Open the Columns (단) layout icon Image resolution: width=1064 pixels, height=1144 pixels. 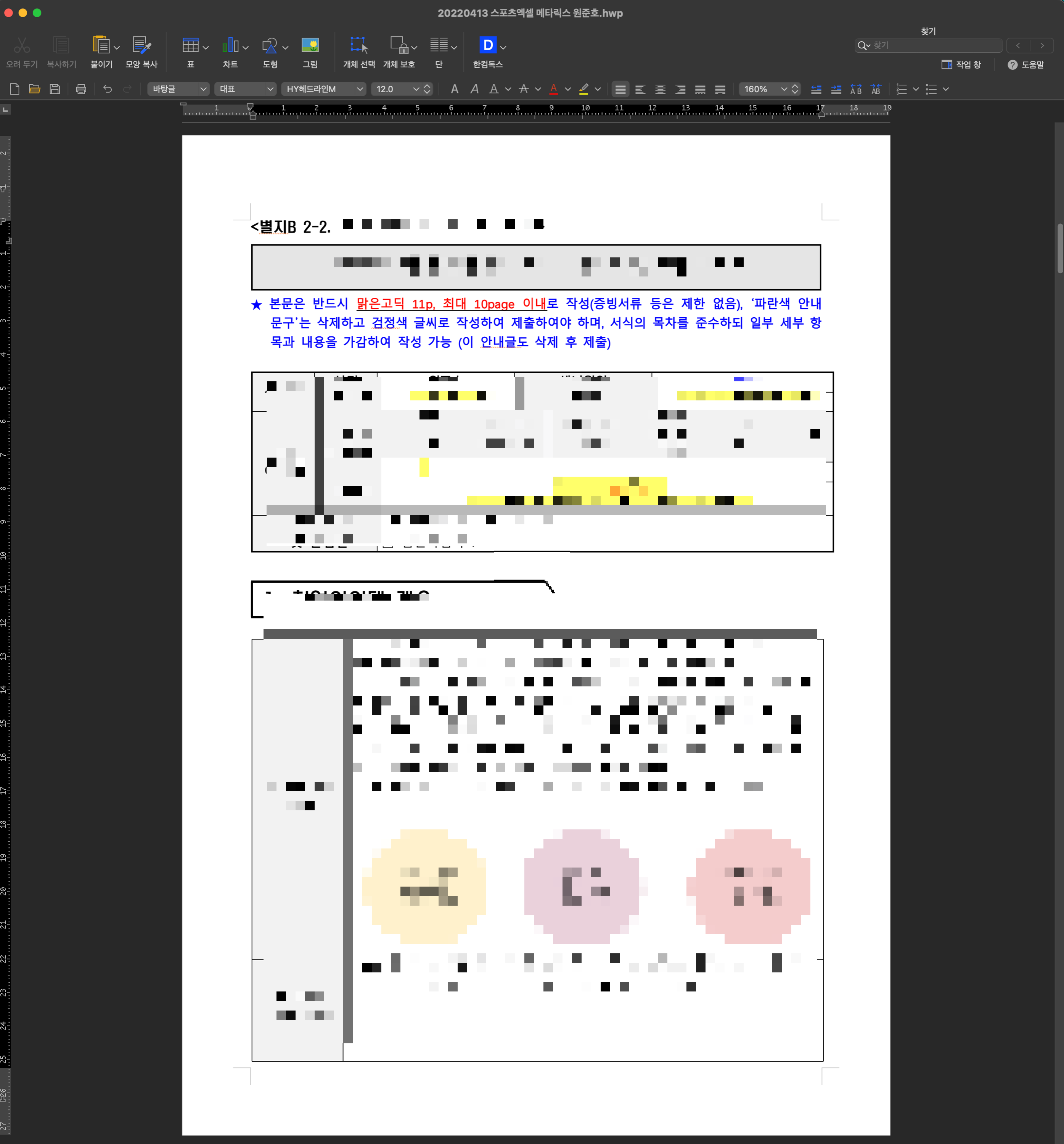(x=439, y=45)
